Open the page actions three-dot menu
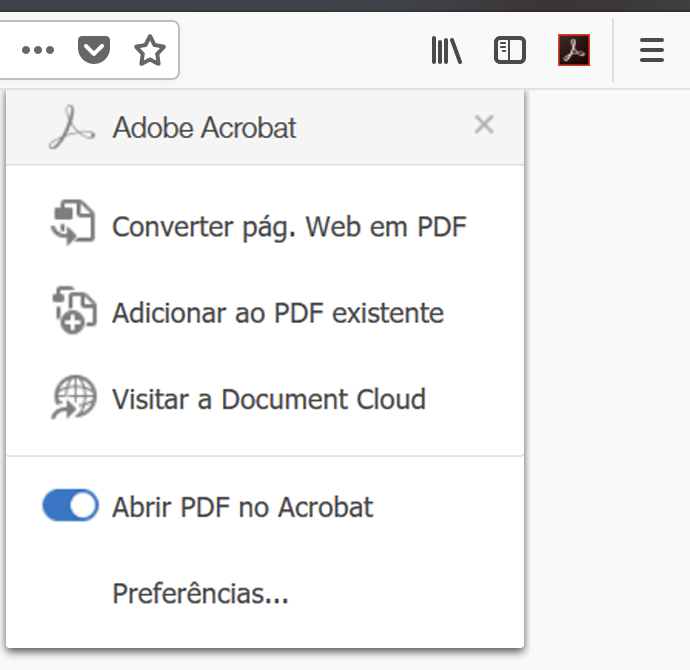The image size is (690, 670). pyautogui.click(x=38, y=50)
